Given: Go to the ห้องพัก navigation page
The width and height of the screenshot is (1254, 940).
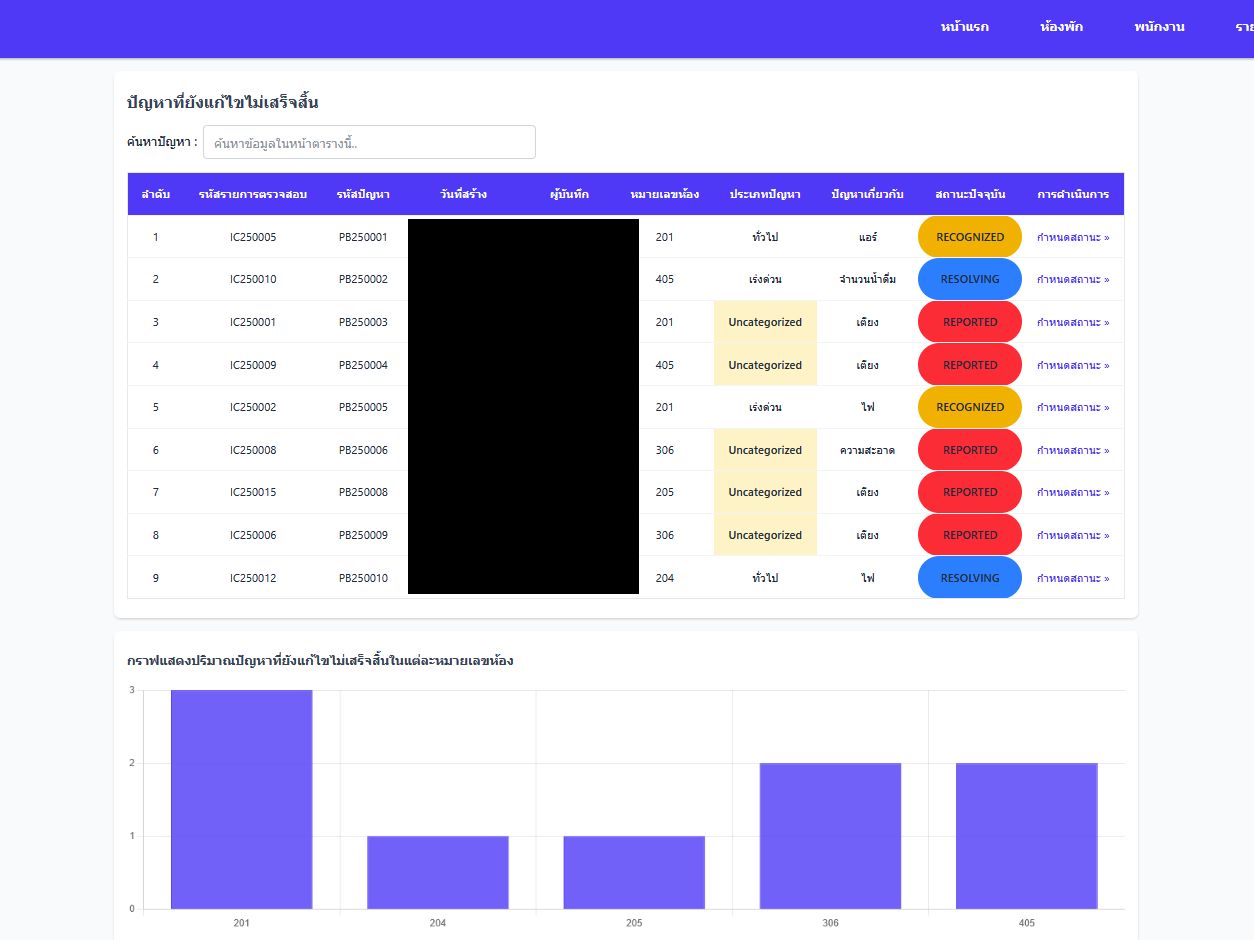Looking at the screenshot, I should coord(1061,27).
